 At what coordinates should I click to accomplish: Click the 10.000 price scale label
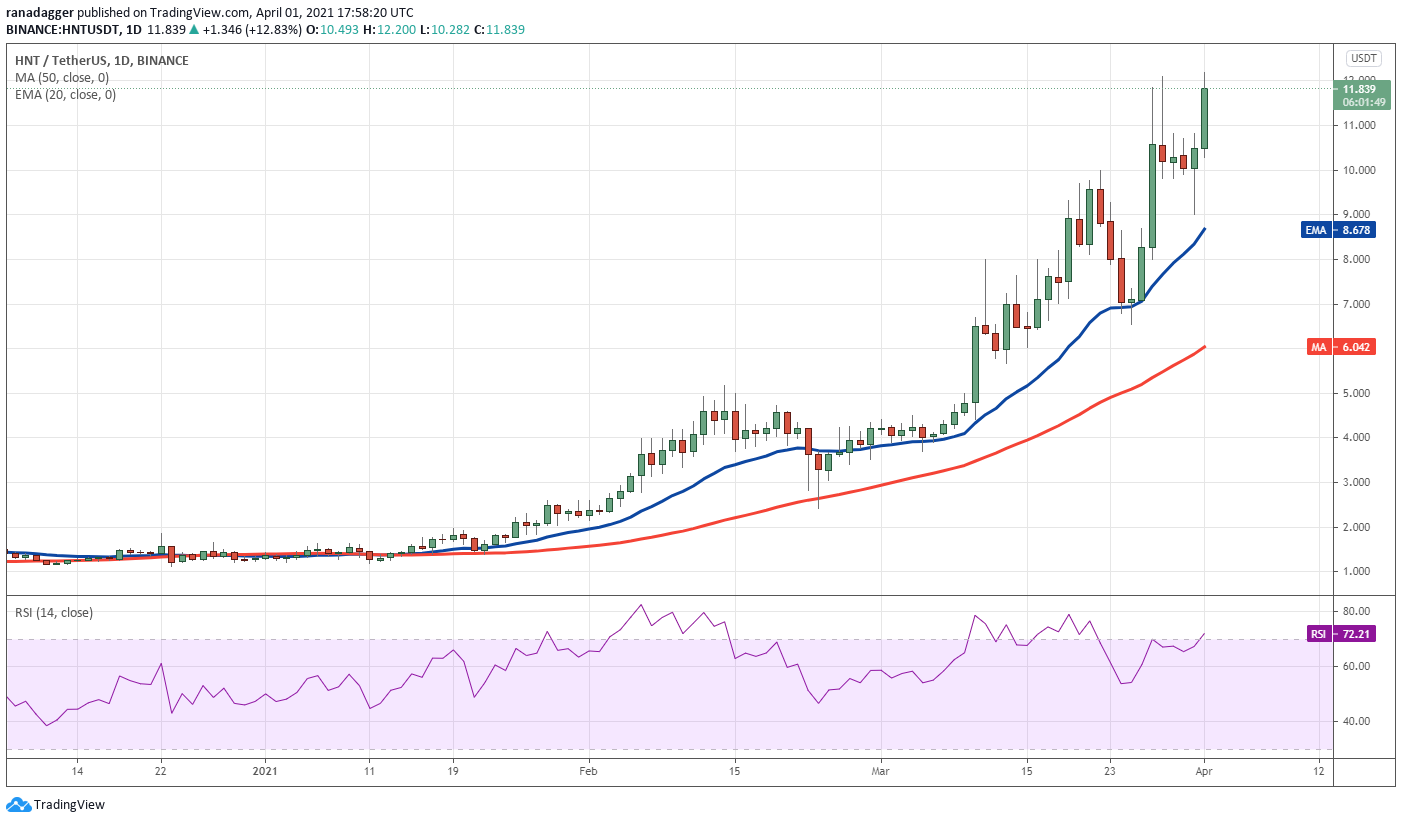(x=1358, y=170)
